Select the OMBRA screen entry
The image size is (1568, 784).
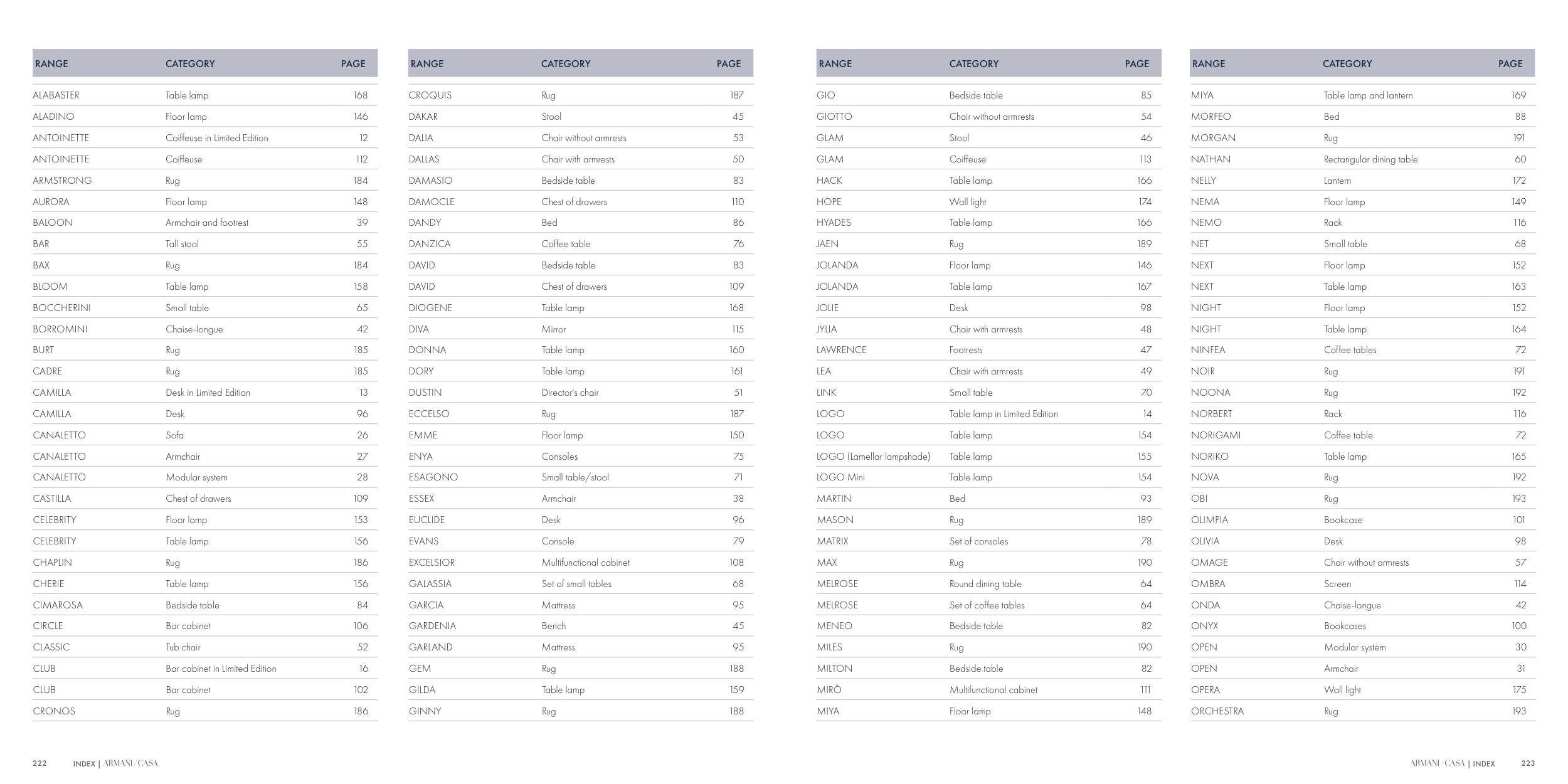[x=1208, y=584]
